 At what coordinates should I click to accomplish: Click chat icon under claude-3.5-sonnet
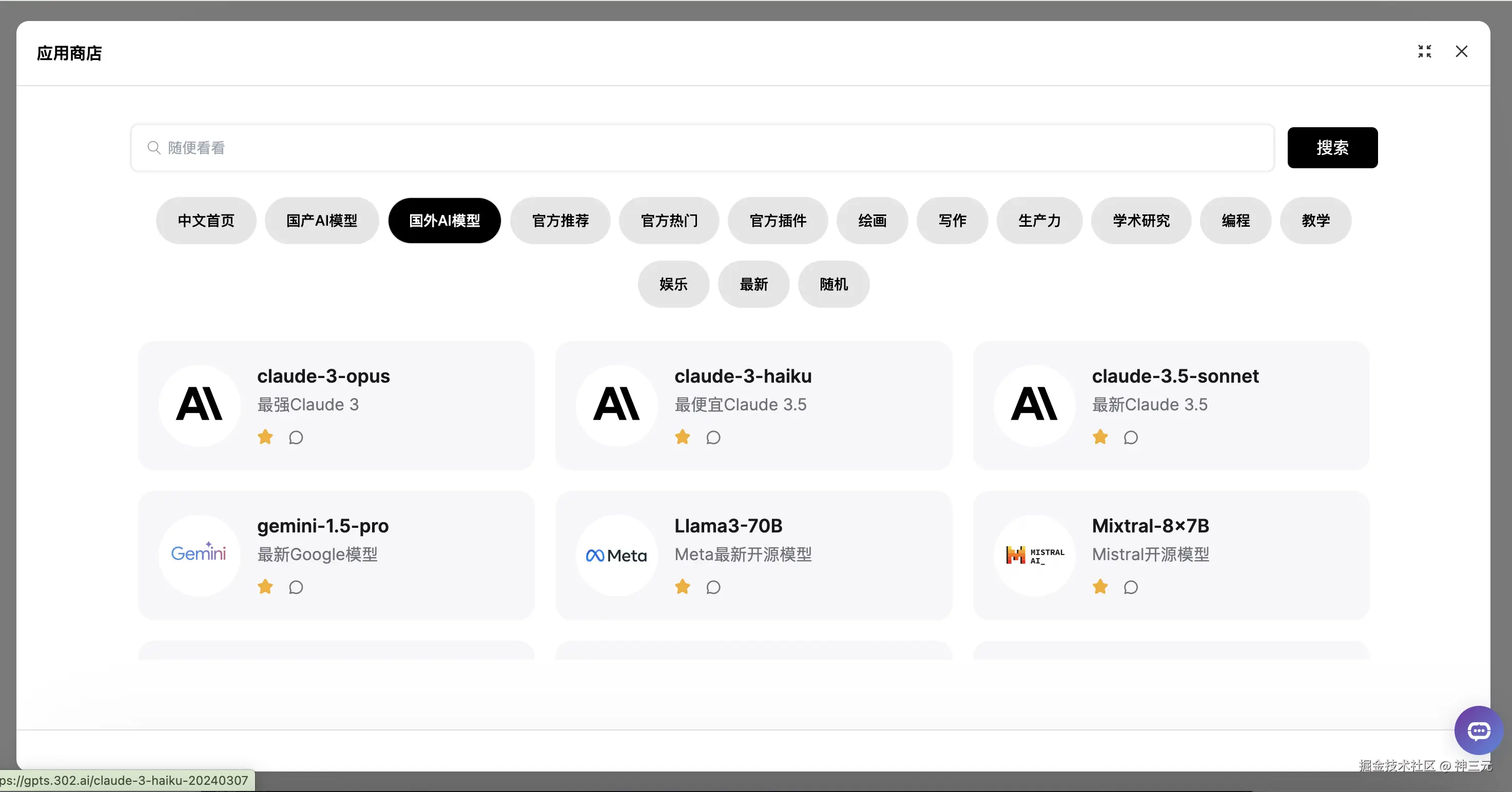[x=1131, y=438]
